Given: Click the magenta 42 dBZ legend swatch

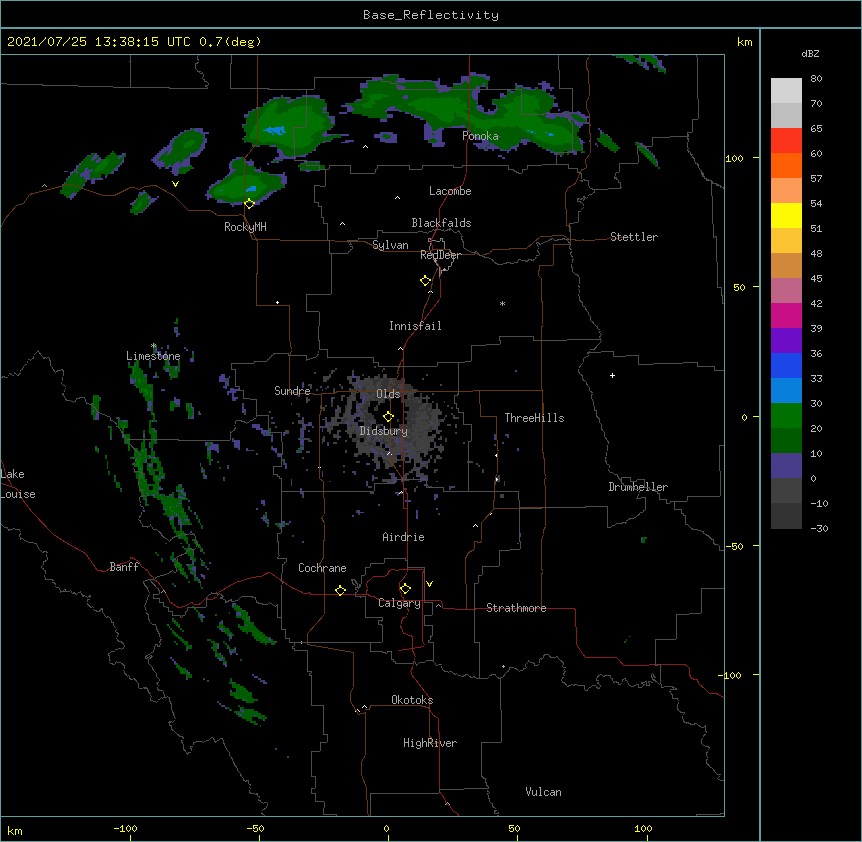Looking at the screenshot, I should (x=786, y=315).
